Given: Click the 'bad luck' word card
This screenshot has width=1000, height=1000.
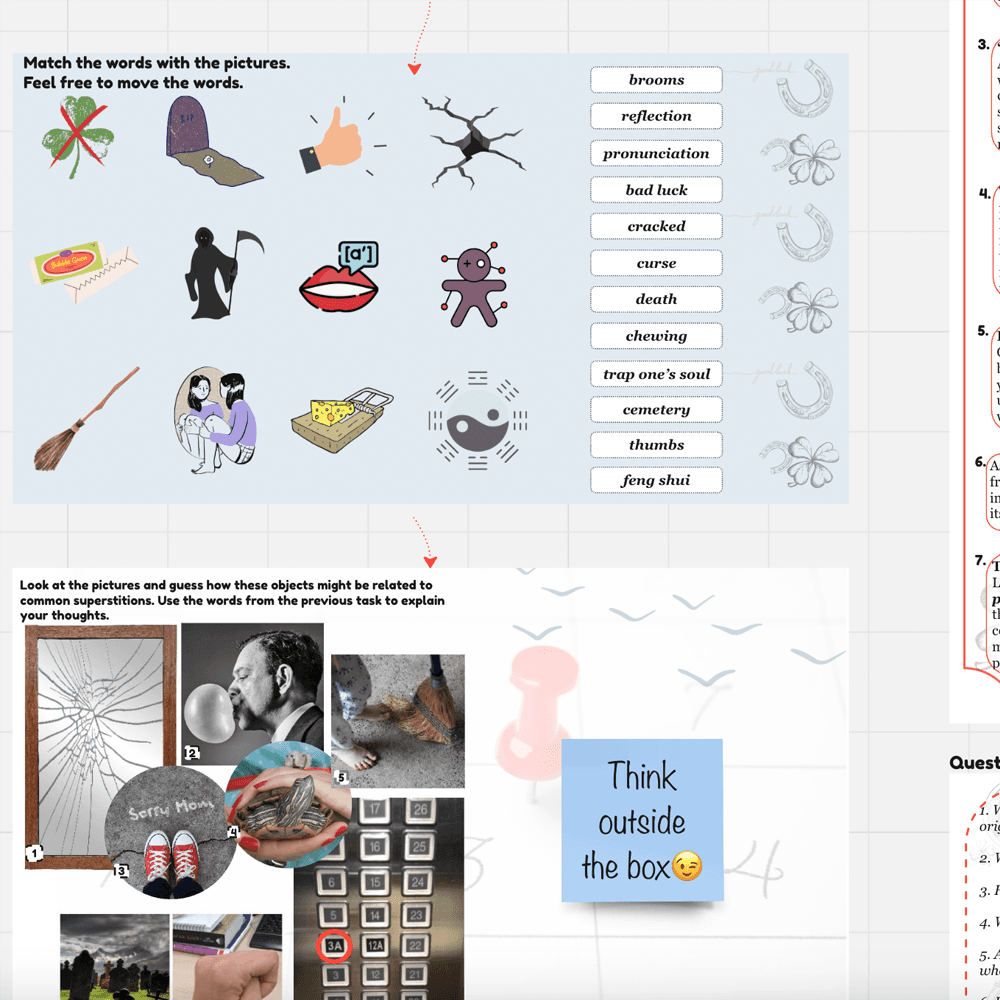Looking at the screenshot, I should [x=656, y=190].
